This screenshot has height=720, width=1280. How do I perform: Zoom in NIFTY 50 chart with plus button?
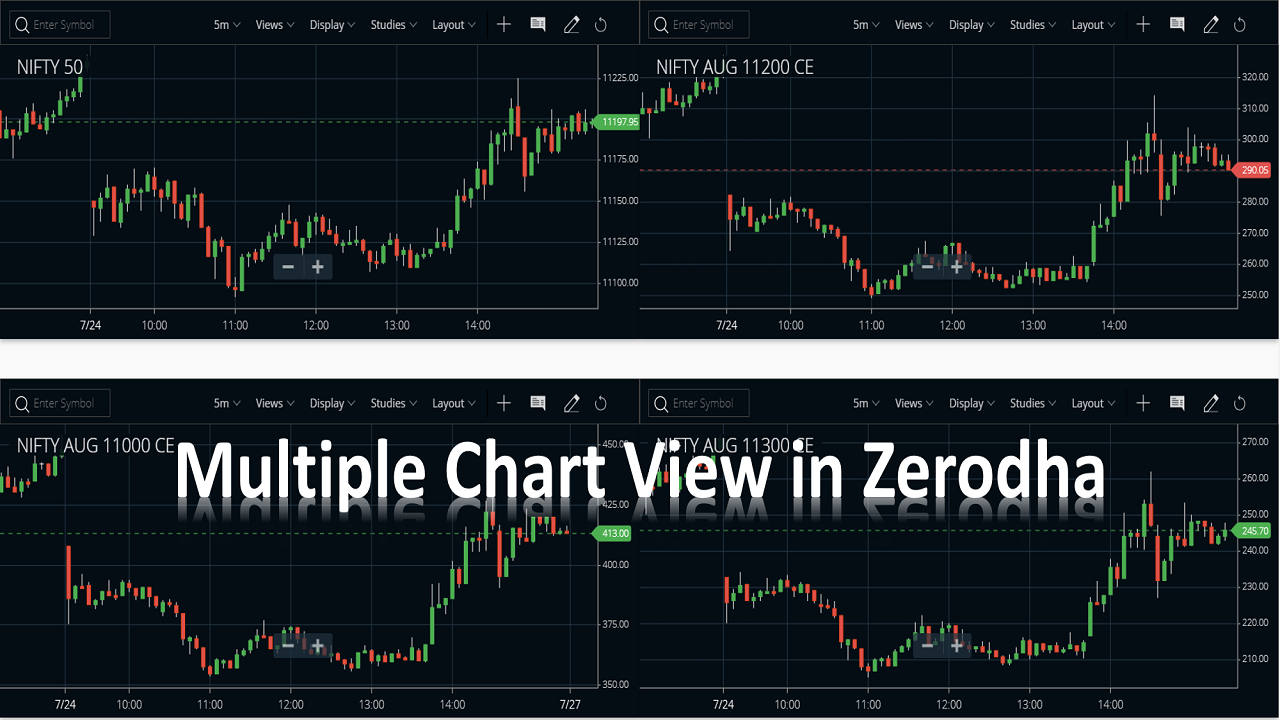317,267
